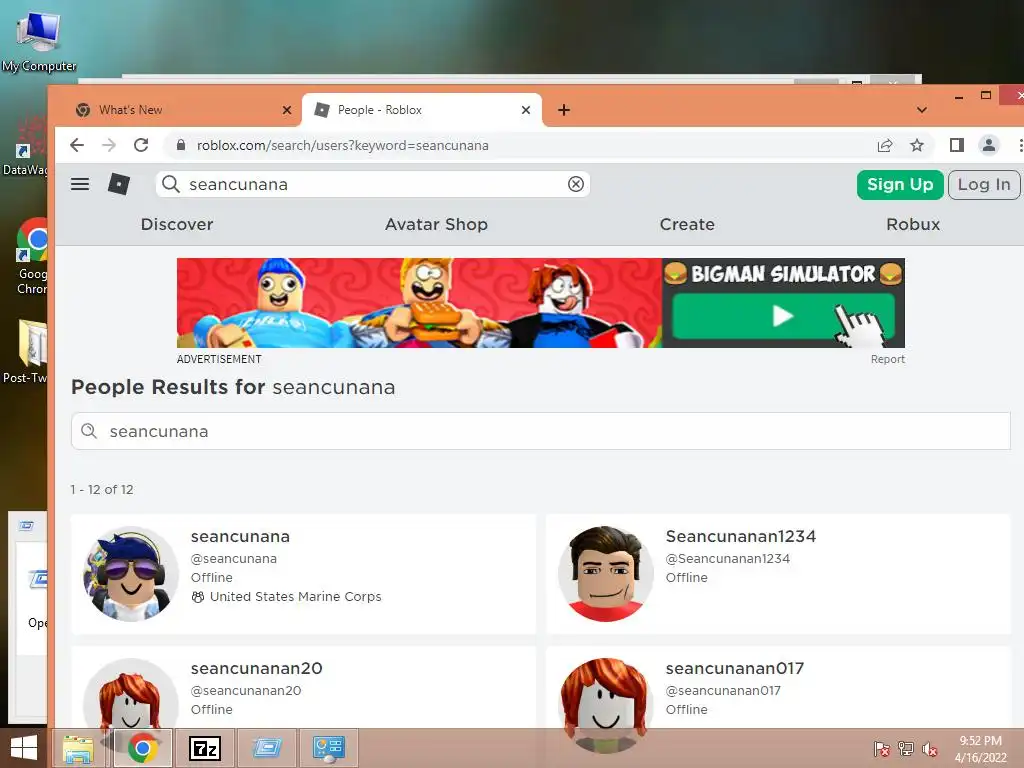The height and width of the screenshot is (768, 1024).
Task: Open the Chrome profile avatar menu
Action: pos(989,145)
